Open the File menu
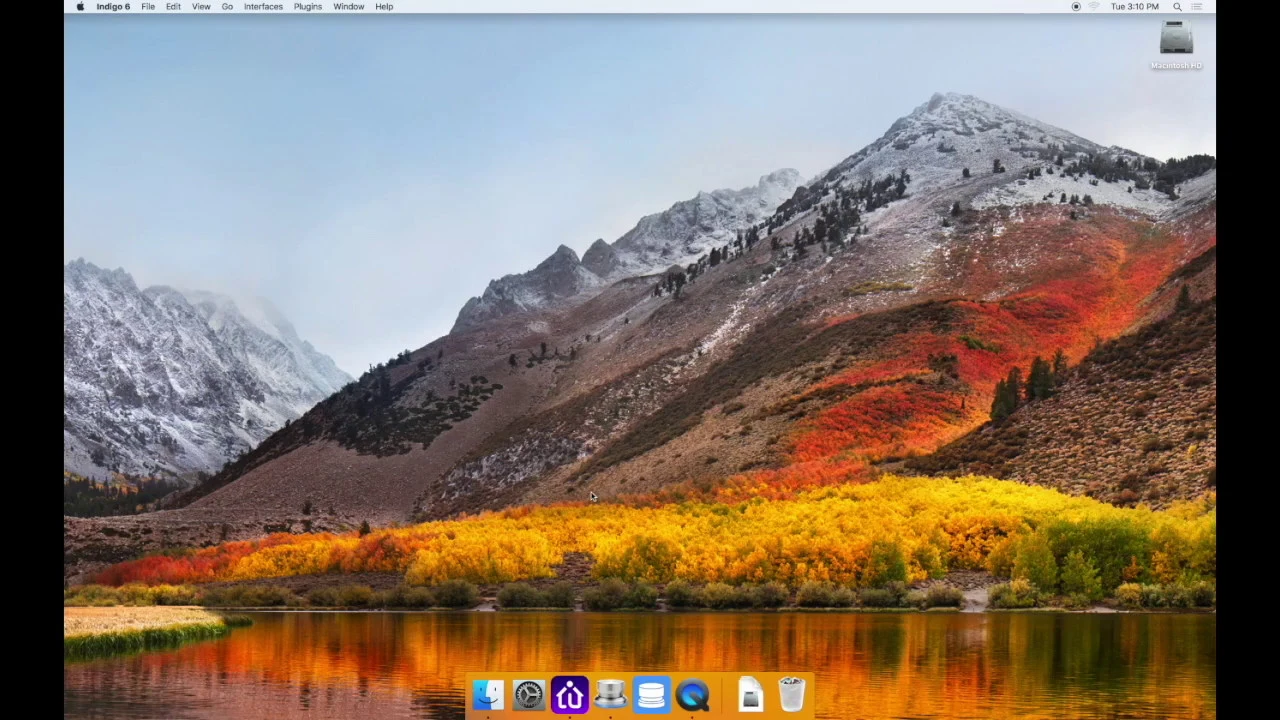Screen dimensions: 1280x720 coord(148,6)
